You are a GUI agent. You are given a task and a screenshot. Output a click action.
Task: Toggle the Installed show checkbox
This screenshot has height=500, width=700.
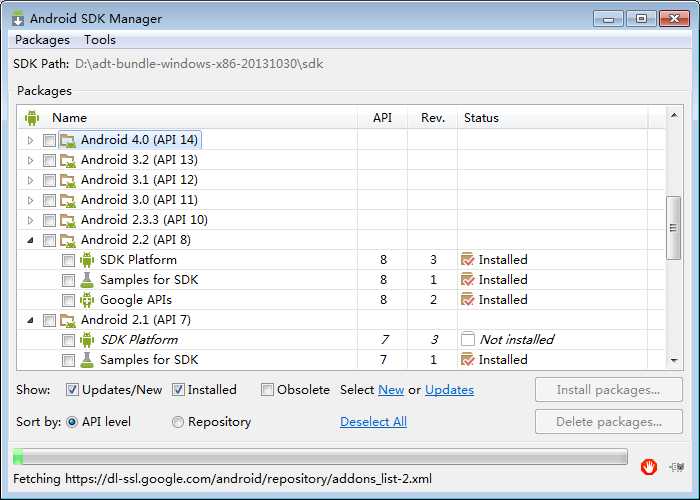(x=178, y=390)
